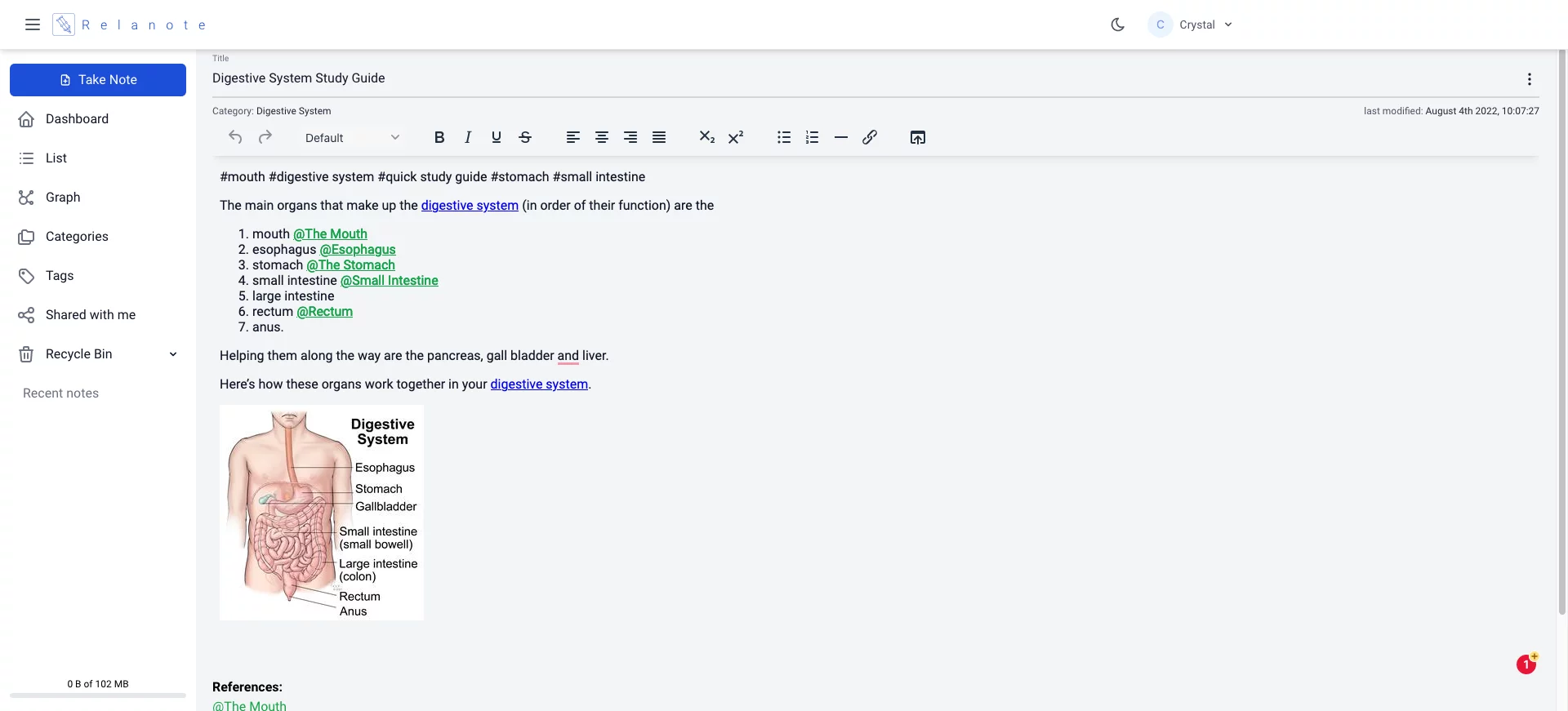The width and height of the screenshot is (1568, 711).
Task: Undo the last edit
Action: (x=235, y=137)
